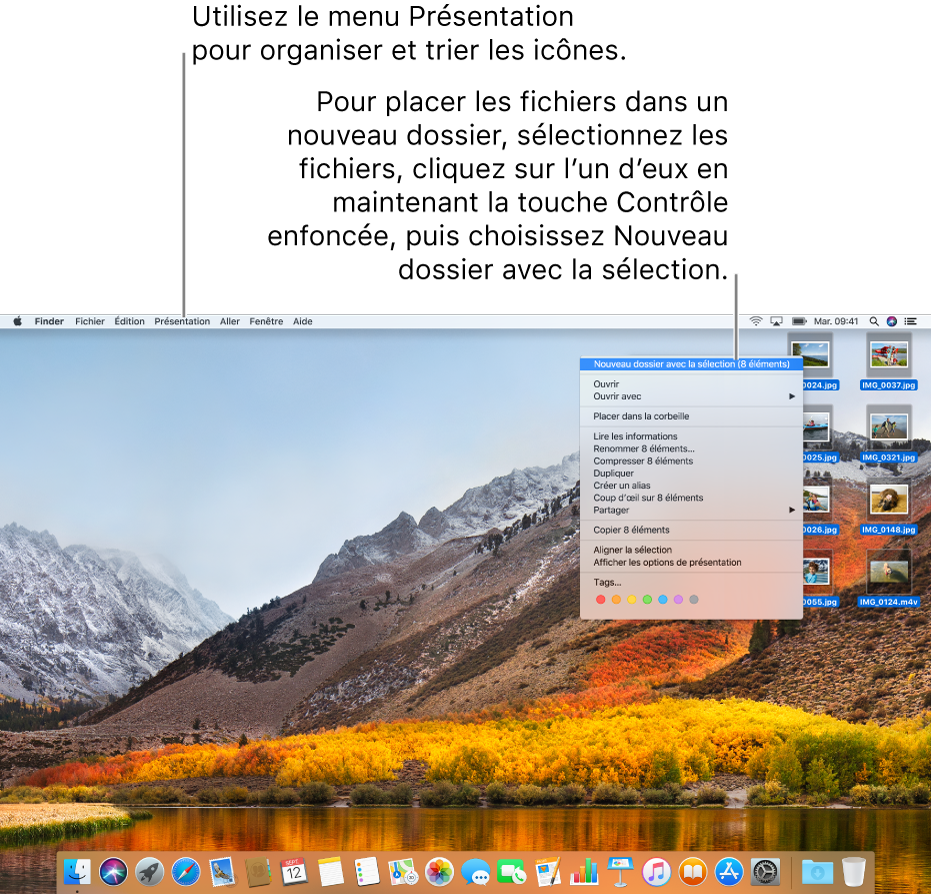Open Photos pinwheel icon in Dock
The image size is (931, 894).
point(439,872)
